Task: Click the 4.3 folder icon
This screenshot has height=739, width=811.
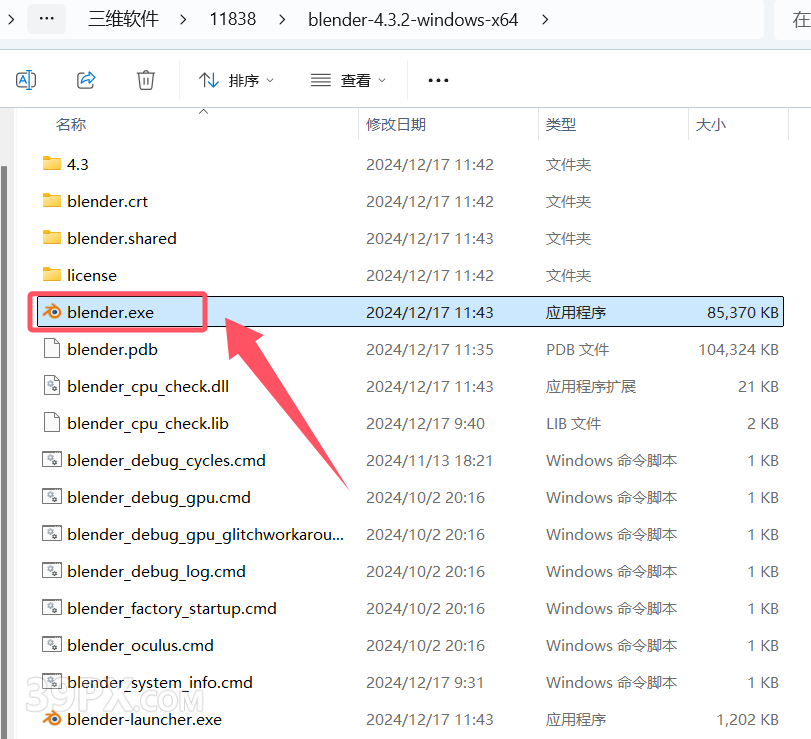Action: [x=52, y=164]
